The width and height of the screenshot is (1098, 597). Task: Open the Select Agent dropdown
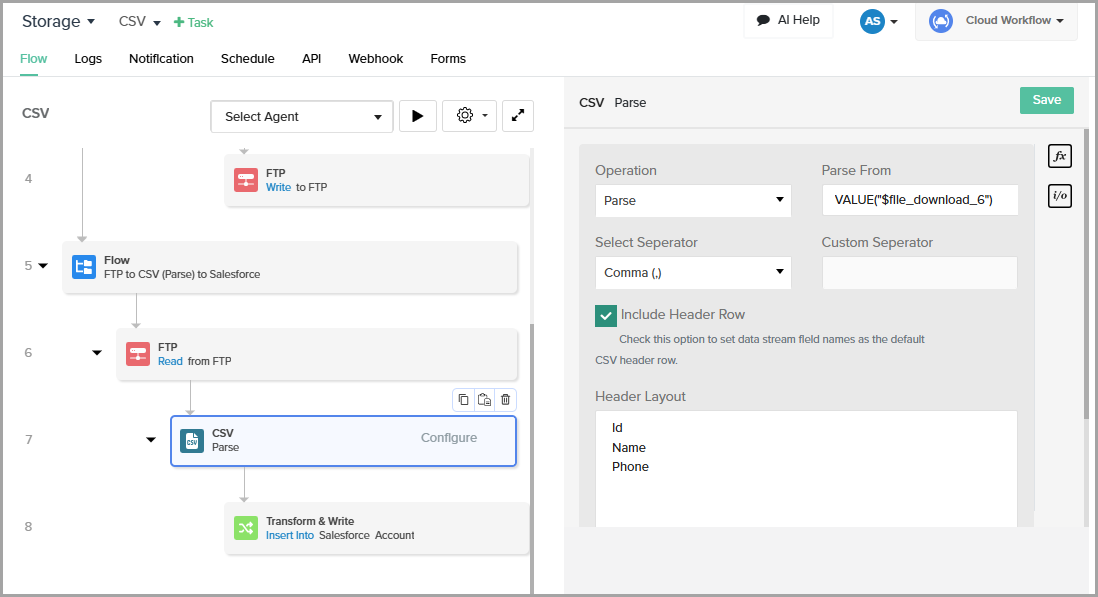coord(302,117)
